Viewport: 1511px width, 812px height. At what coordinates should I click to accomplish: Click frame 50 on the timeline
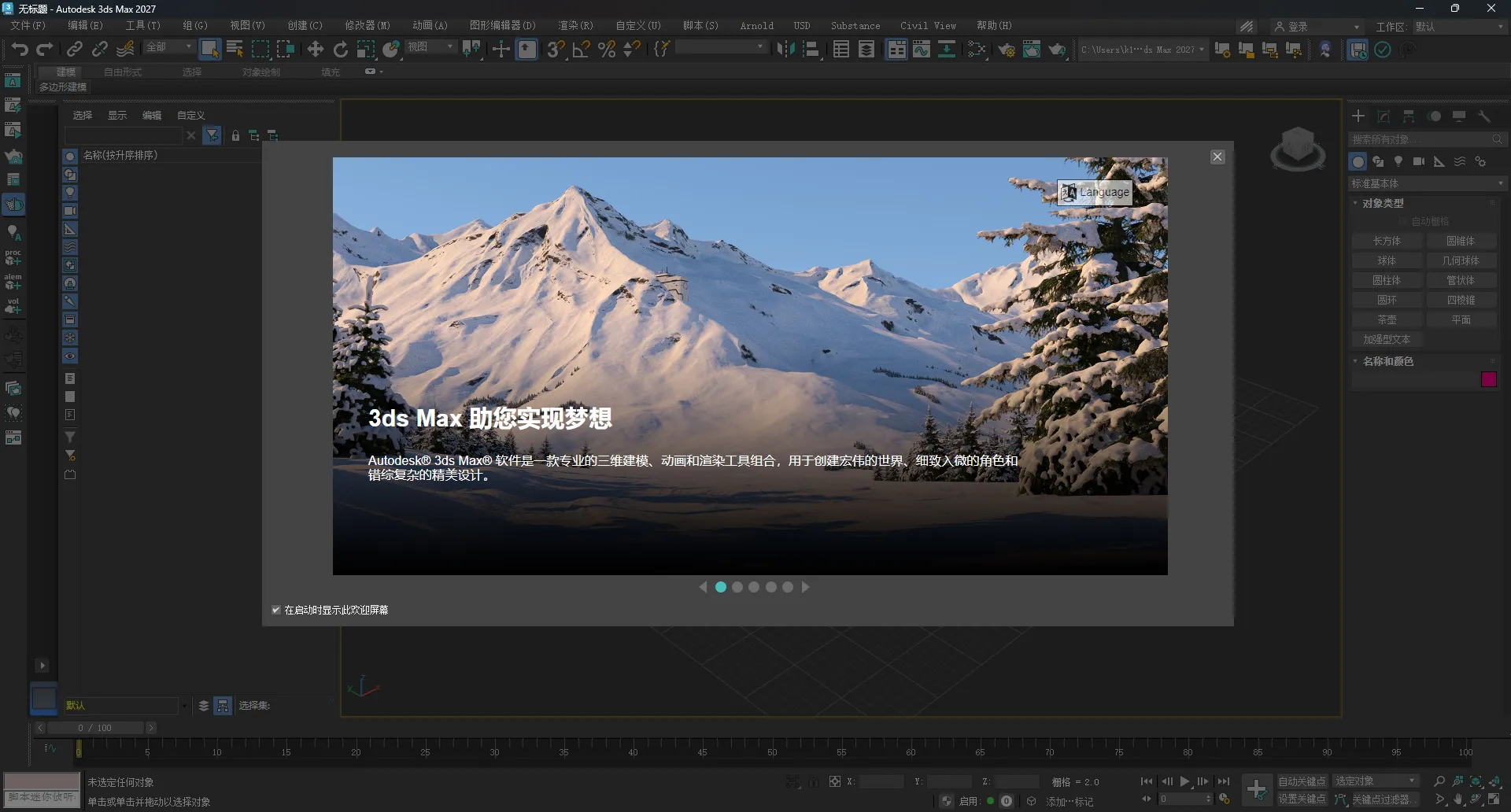tap(772, 751)
